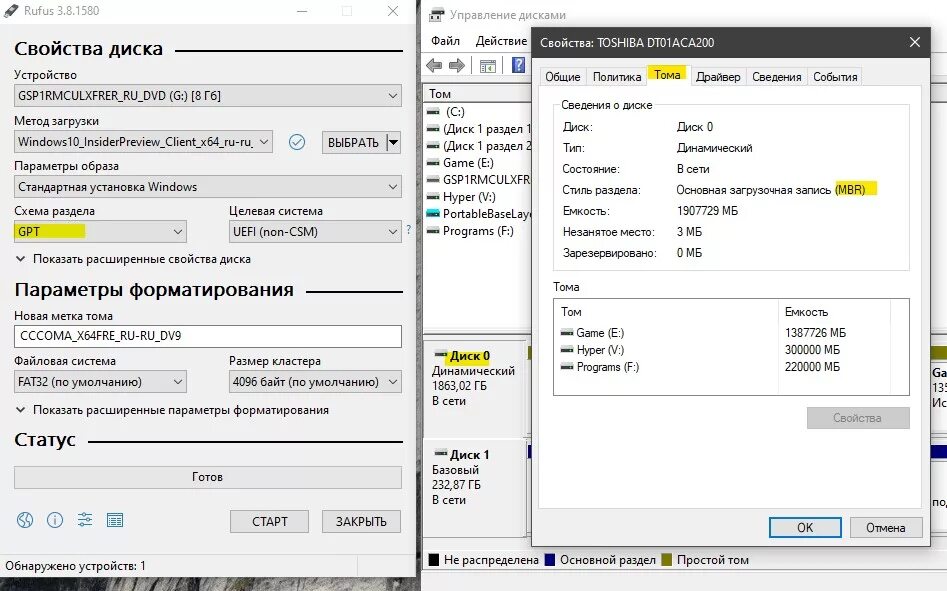Click the Back arrow in Disk Management toolbar
The image size is (947, 591).
click(x=434, y=65)
